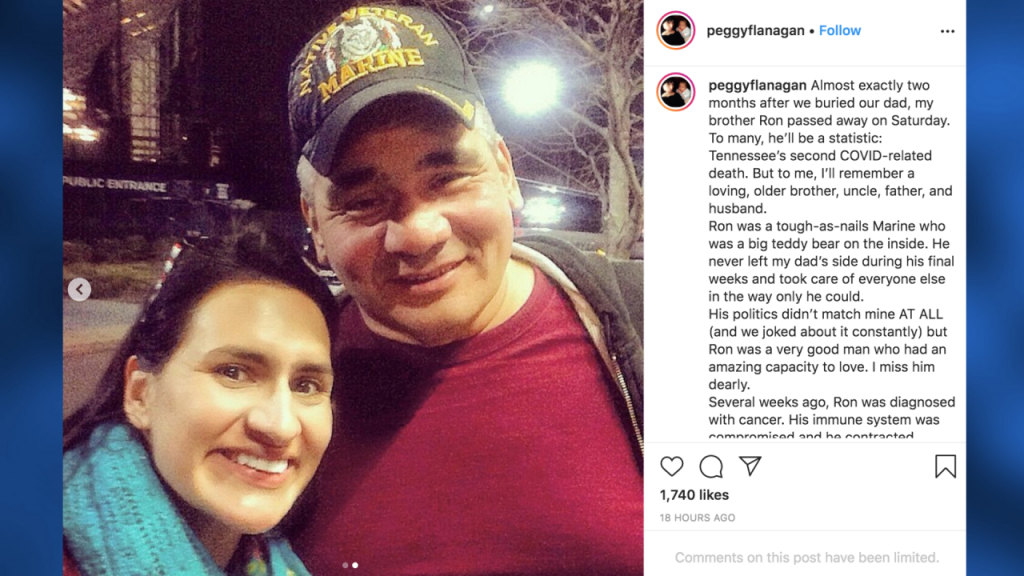Go to previous photo with left arrow
The width and height of the screenshot is (1024, 576).
coord(80,289)
